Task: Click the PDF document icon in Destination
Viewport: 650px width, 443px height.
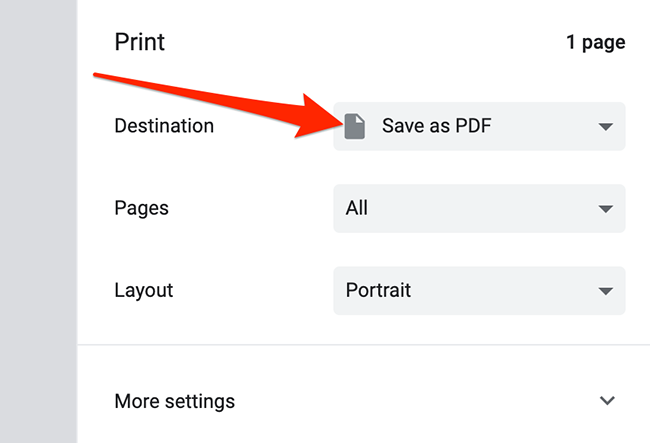Action: tap(354, 127)
